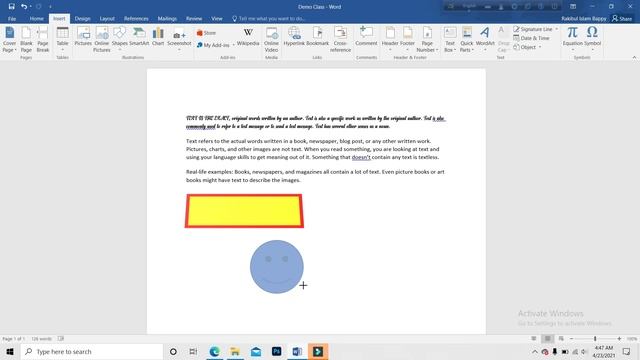Switch to the Mailings tab

click(167, 19)
